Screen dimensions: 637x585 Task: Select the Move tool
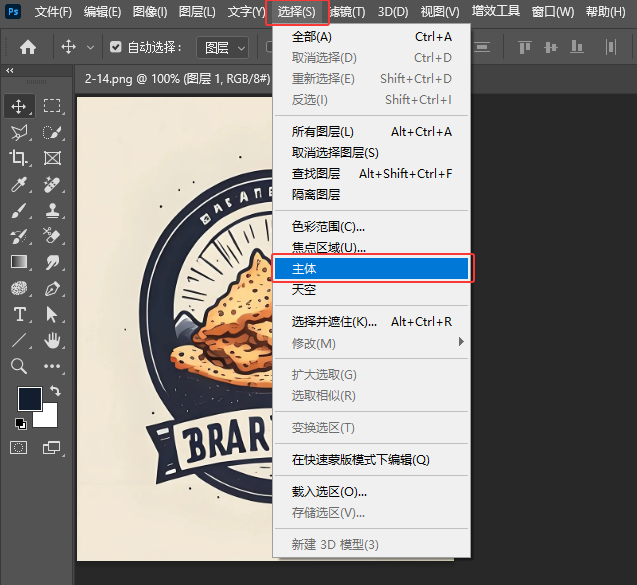19,106
